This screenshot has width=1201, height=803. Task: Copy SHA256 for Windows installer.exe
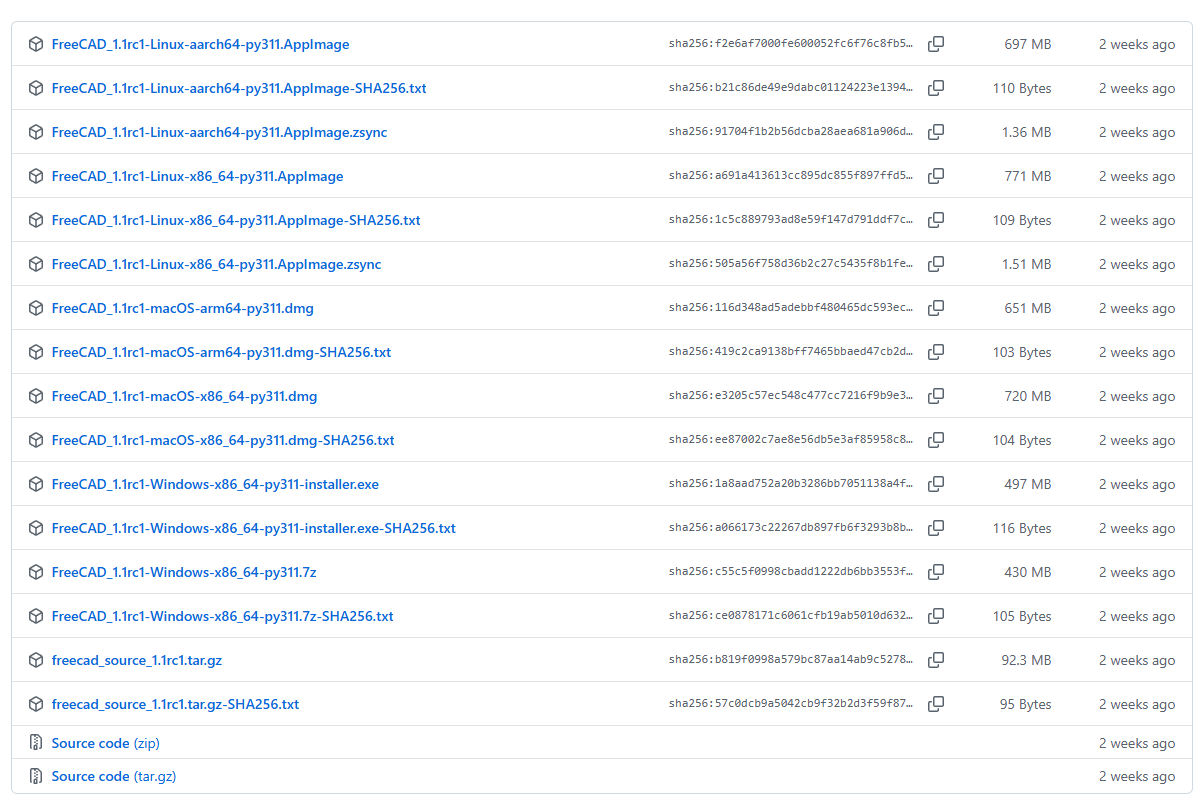pyautogui.click(x=936, y=484)
